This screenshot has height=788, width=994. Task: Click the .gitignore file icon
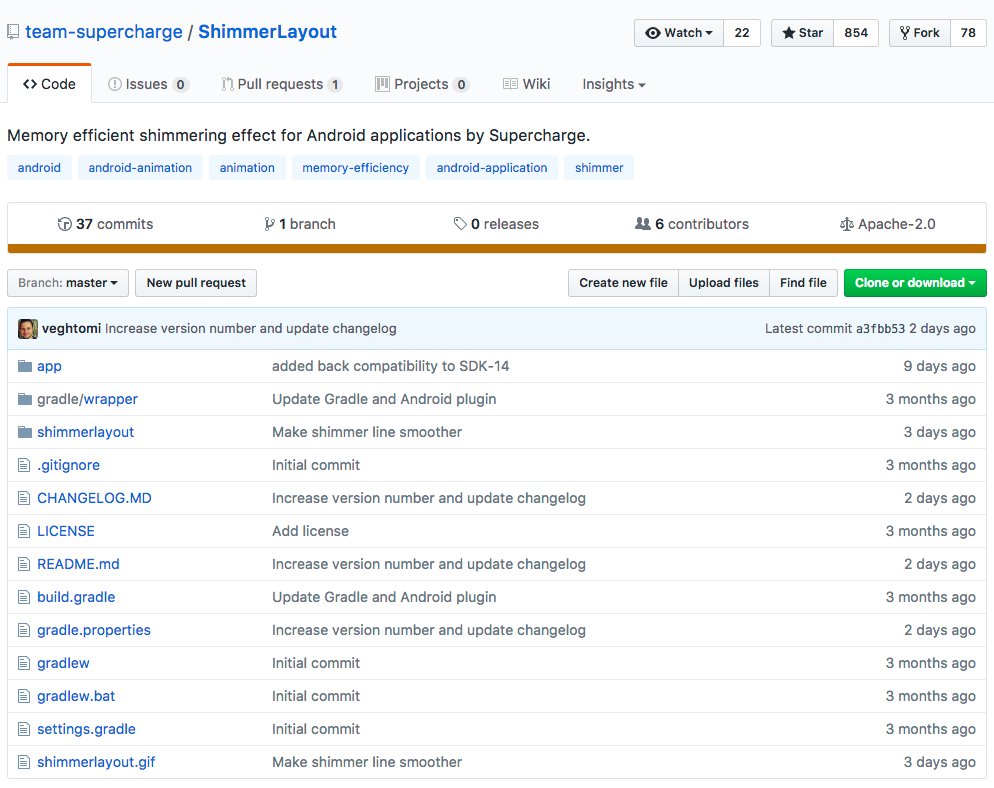pyautogui.click(x=24, y=465)
